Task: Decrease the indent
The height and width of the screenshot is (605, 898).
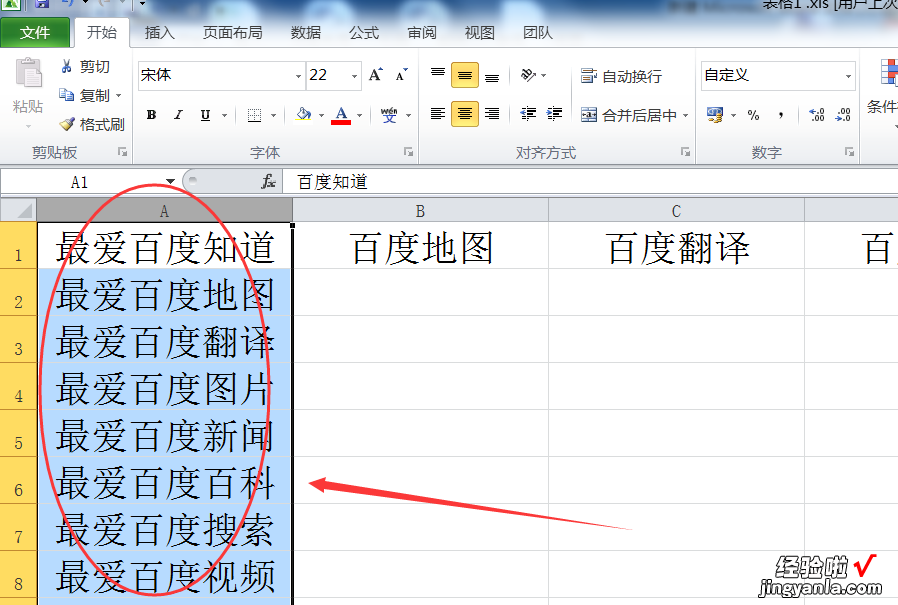Action: [x=527, y=113]
